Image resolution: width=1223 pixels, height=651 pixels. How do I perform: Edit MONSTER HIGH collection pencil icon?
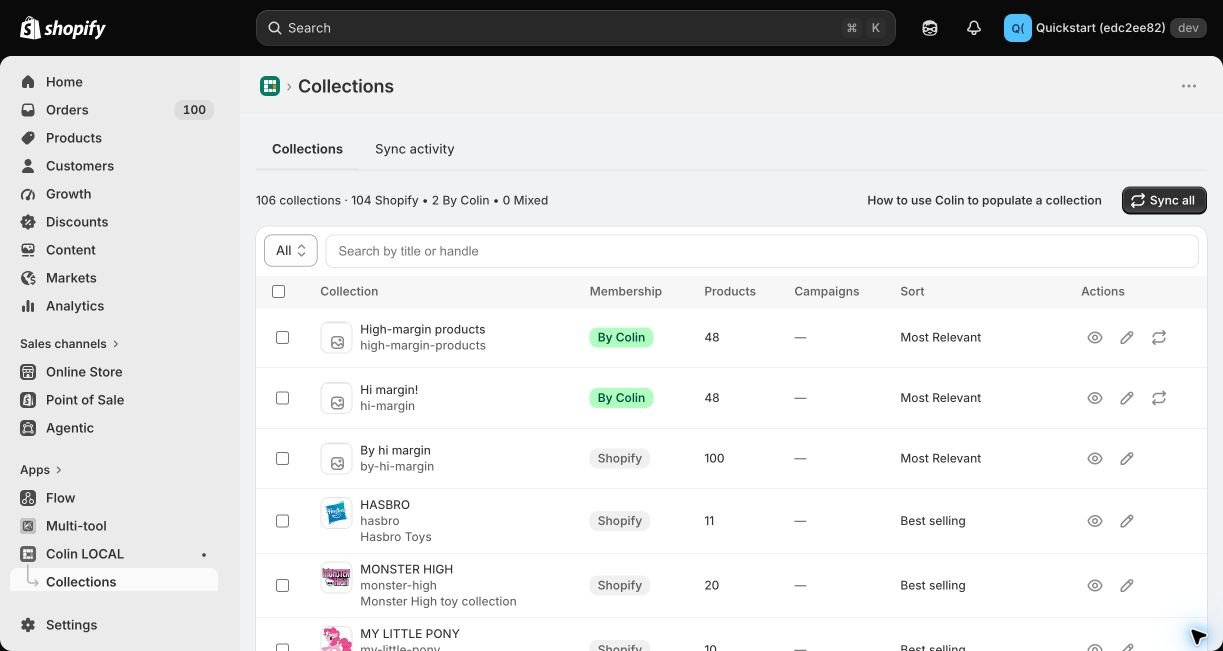(1127, 586)
